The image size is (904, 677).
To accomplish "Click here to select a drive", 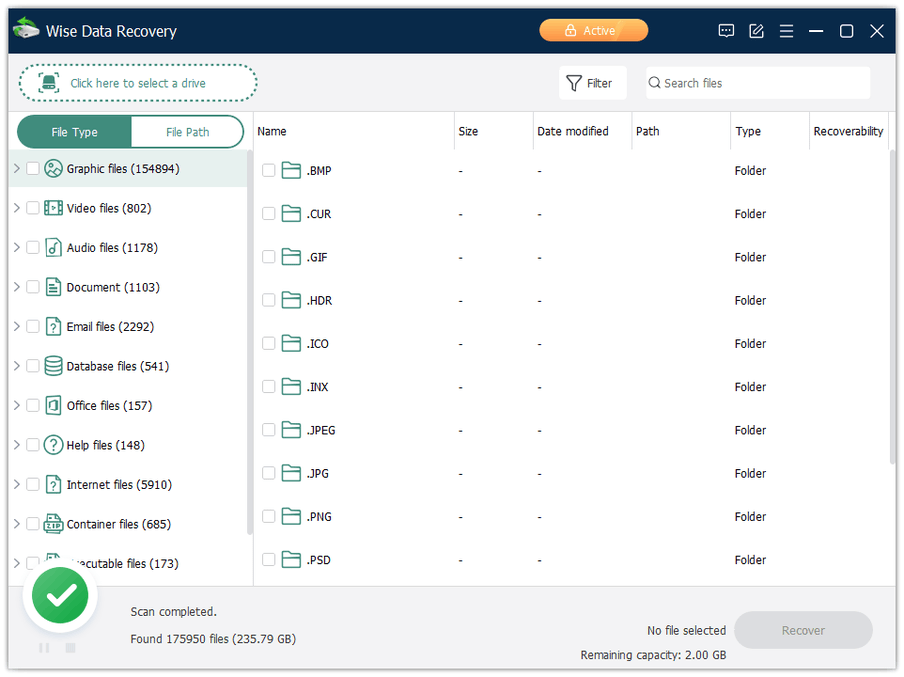I will (138, 83).
